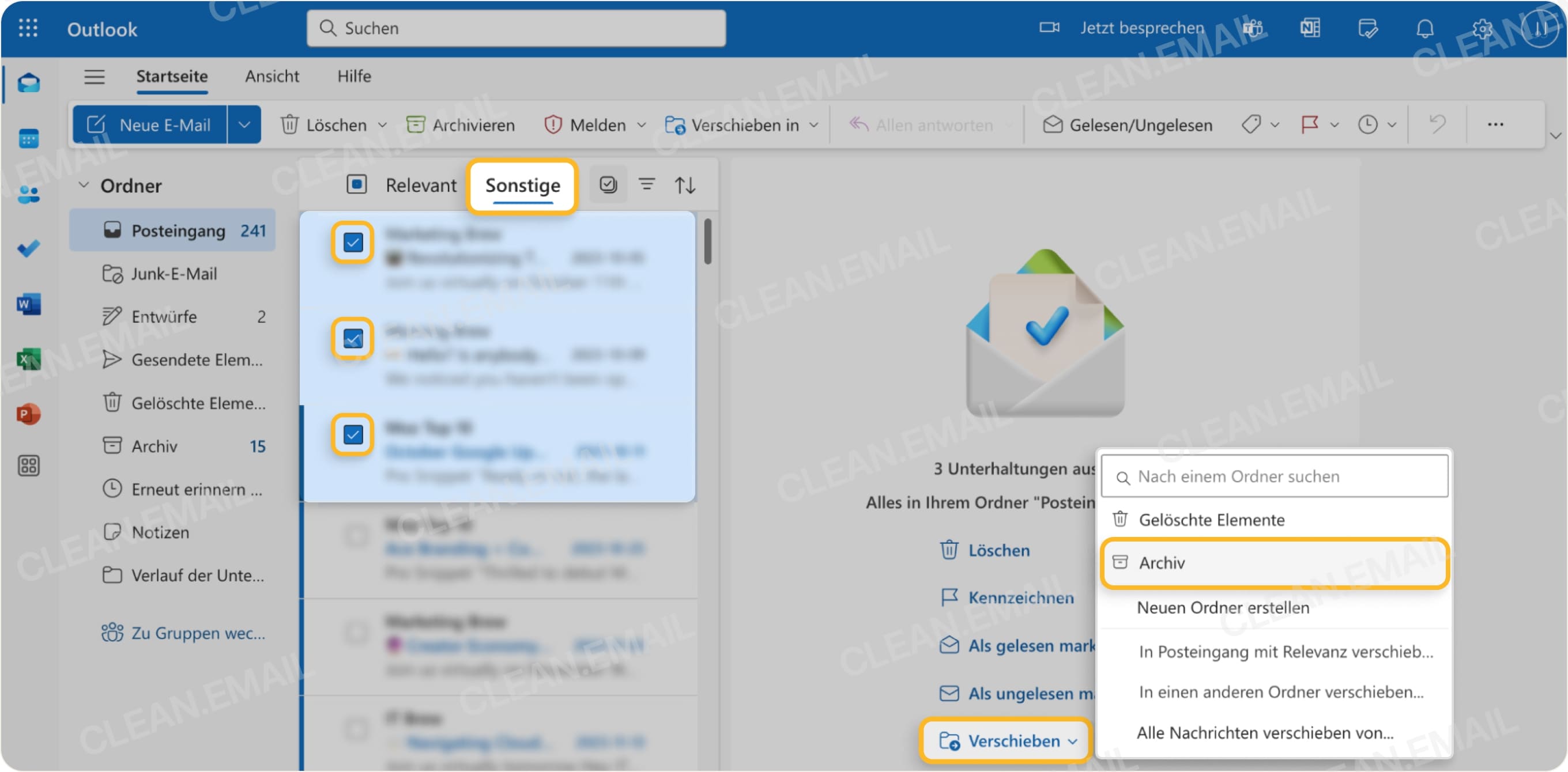
Task: Click the Suchen search box
Action: point(515,28)
